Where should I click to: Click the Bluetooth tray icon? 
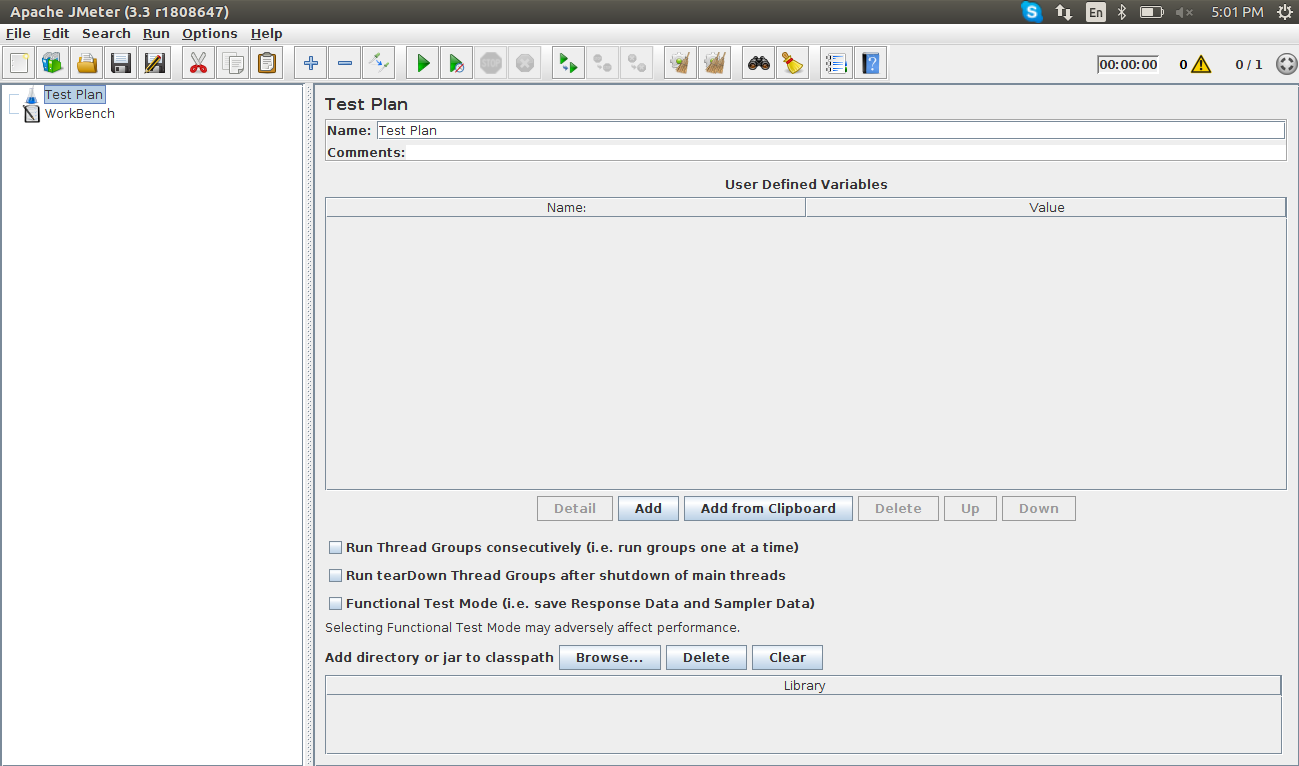tap(1122, 12)
